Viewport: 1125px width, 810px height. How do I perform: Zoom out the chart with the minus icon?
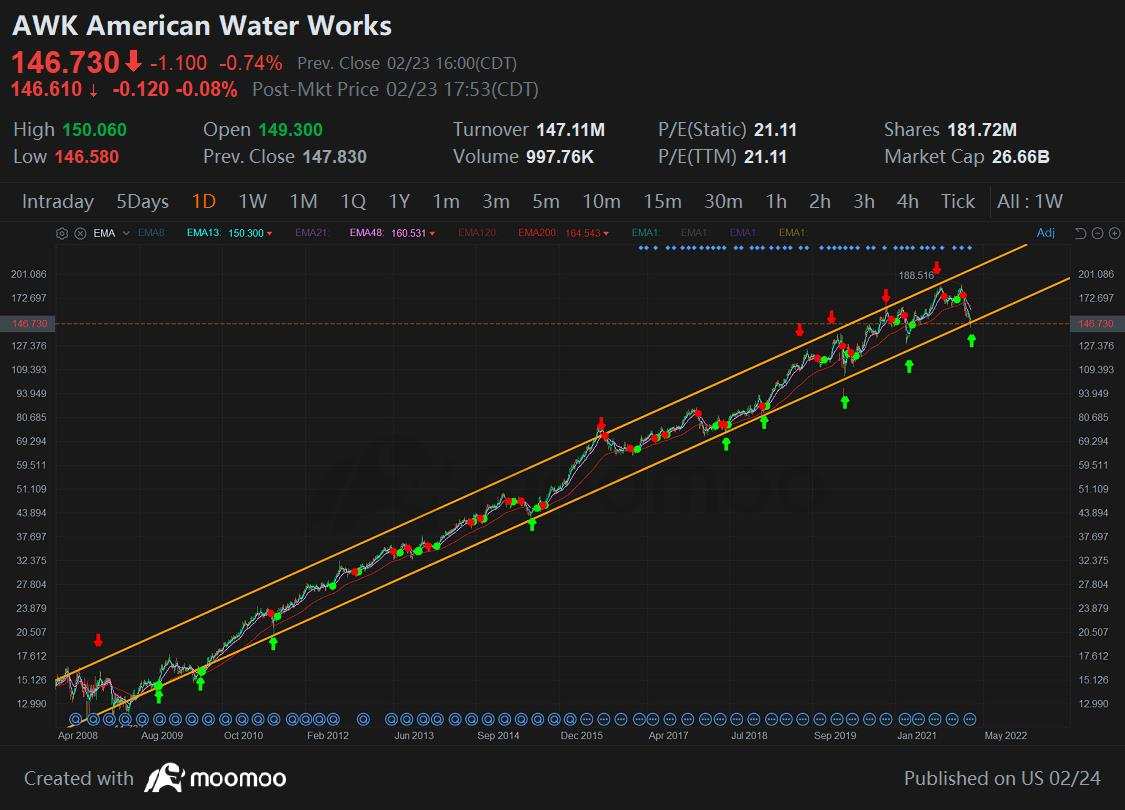1098,233
